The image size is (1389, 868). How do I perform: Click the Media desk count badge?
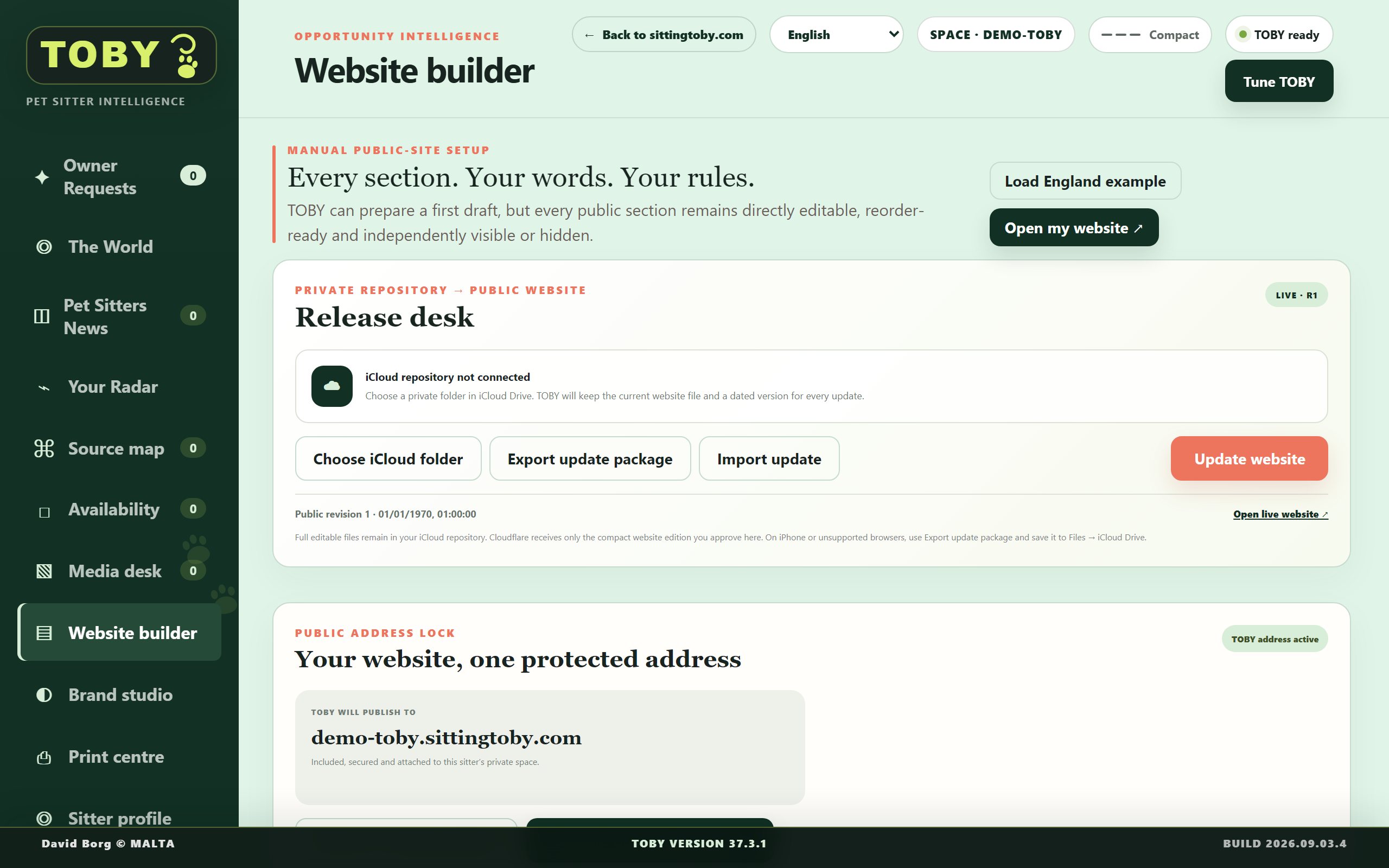tap(193, 571)
